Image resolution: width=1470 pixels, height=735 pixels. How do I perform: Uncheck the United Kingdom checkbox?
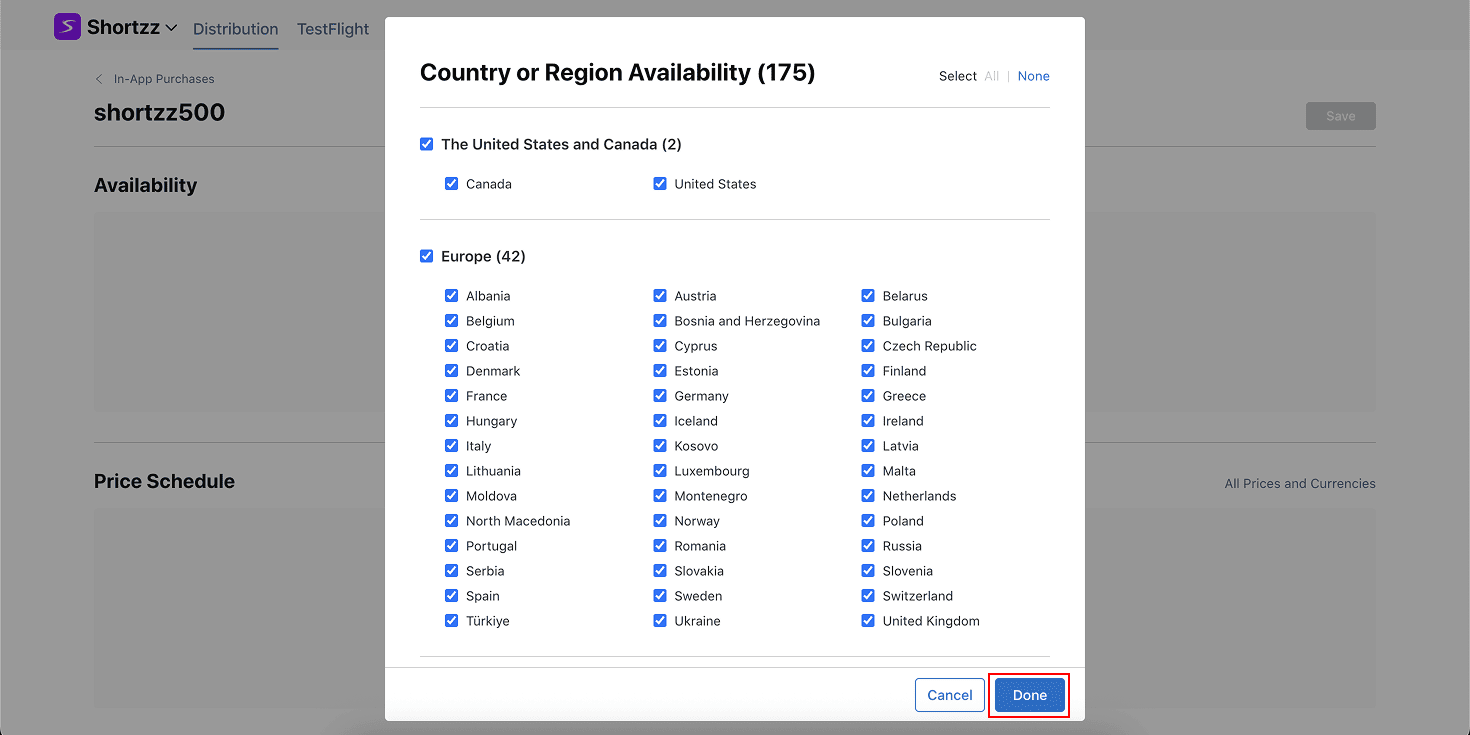(868, 621)
